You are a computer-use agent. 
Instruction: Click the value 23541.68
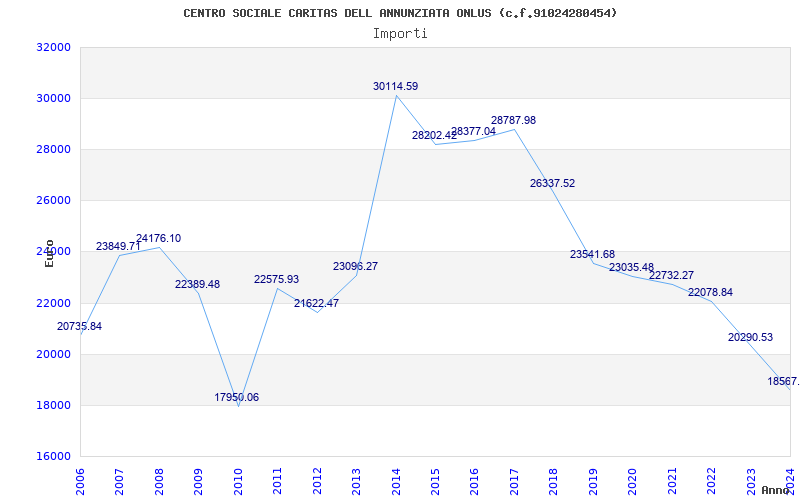[x=592, y=254]
